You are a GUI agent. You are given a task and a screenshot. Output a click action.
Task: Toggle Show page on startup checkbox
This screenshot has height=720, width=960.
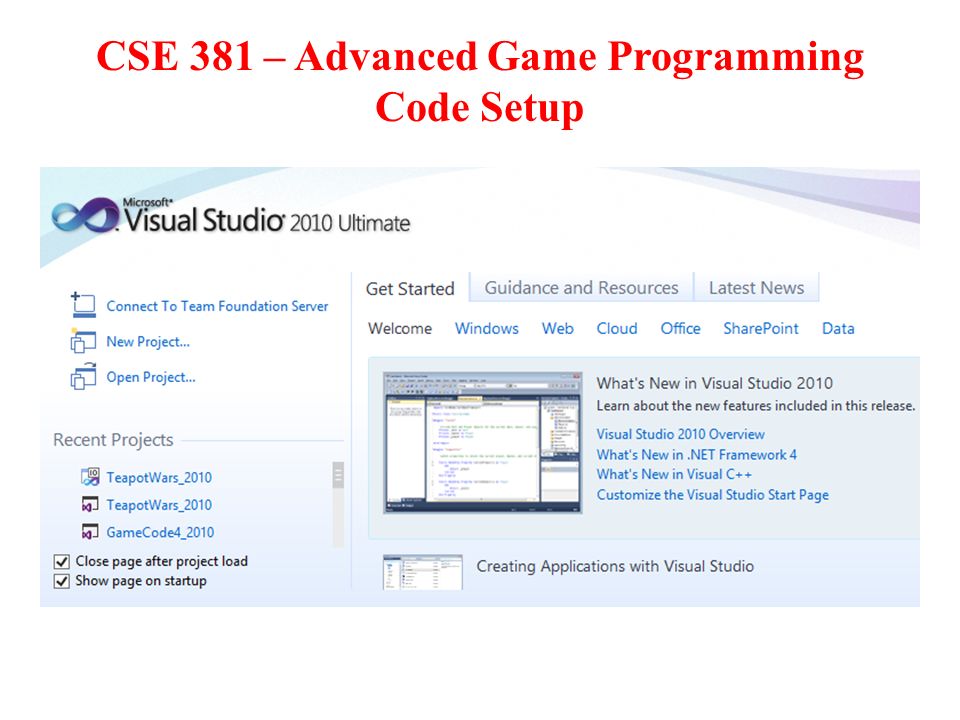click(x=62, y=581)
